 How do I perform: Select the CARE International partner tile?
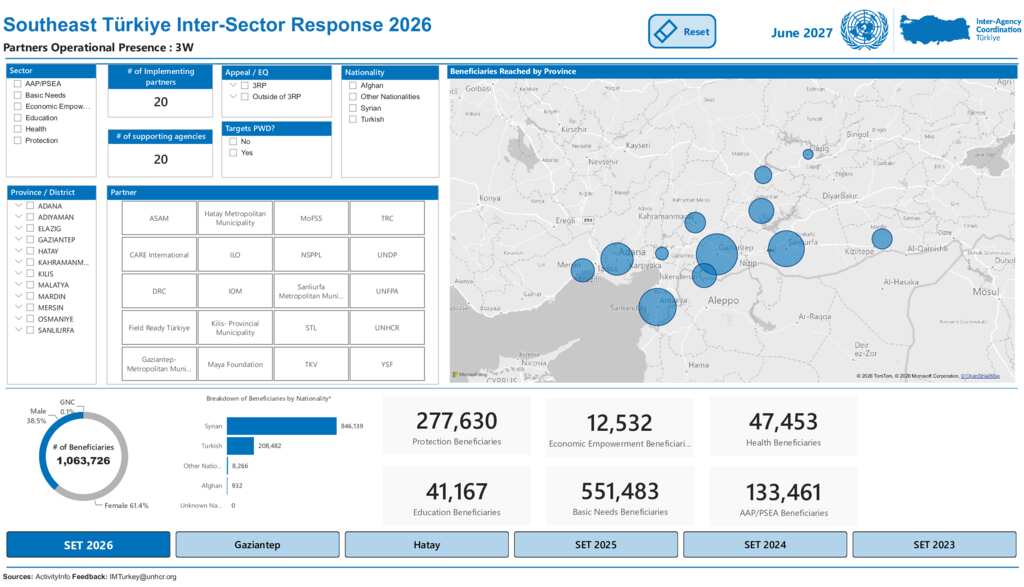159,255
